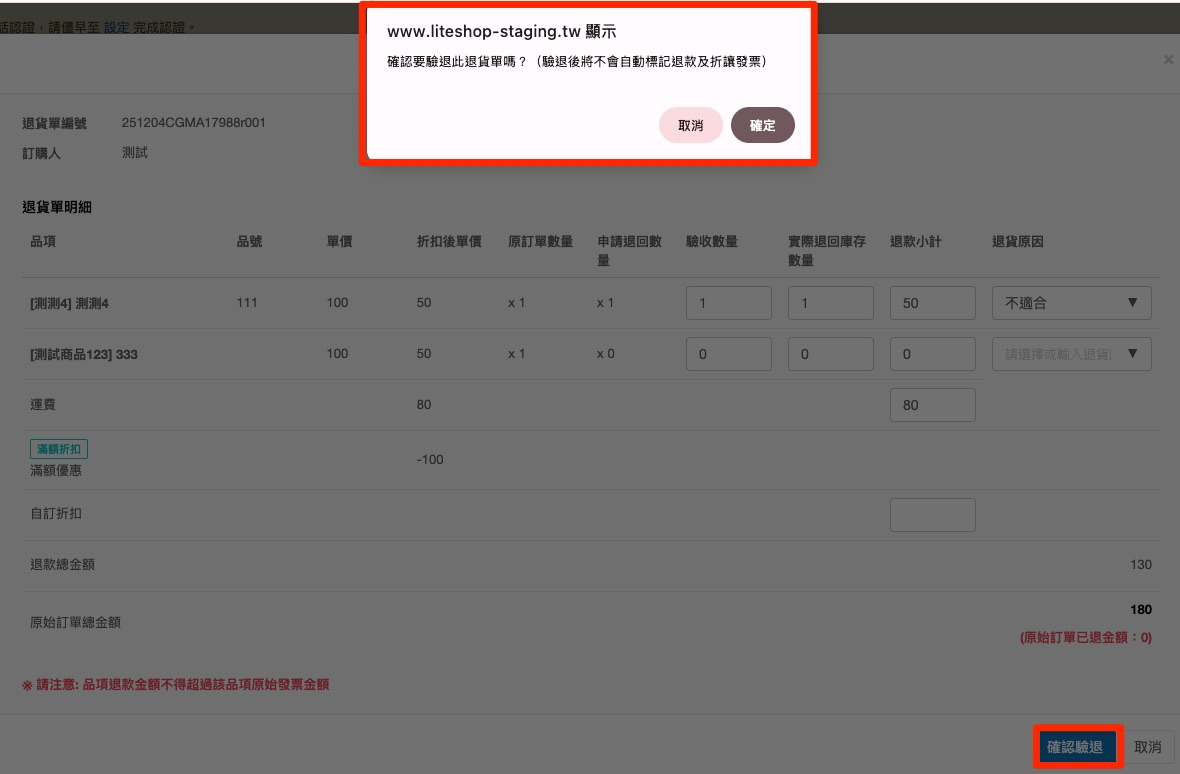Click 實際退回庫存數量 field for 測測4
The height and width of the screenshot is (774, 1180).
830,303
